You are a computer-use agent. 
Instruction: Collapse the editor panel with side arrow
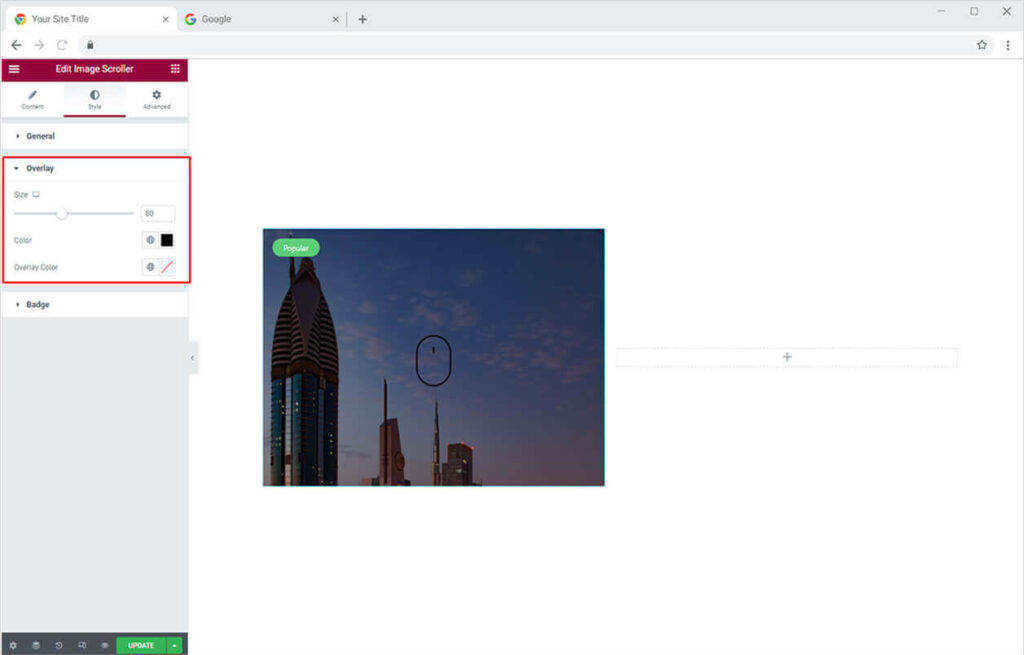click(193, 357)
